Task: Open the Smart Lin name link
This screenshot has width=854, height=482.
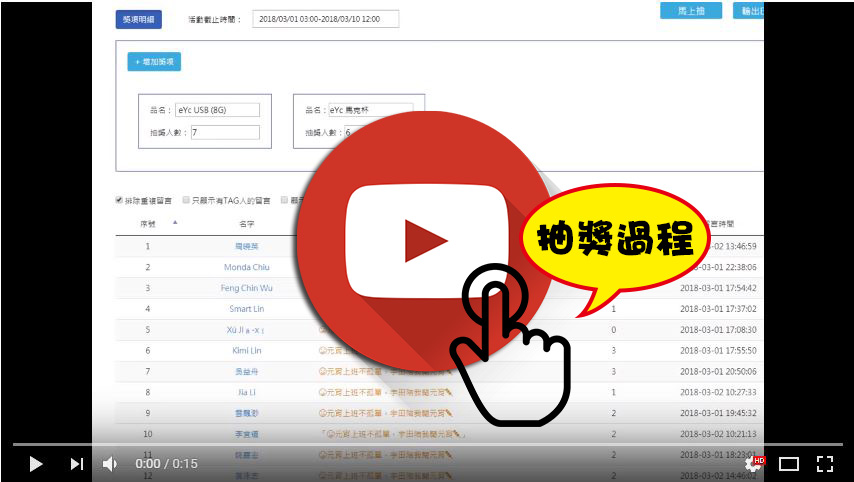Action: pyautogui.click(x=247, y=309)
